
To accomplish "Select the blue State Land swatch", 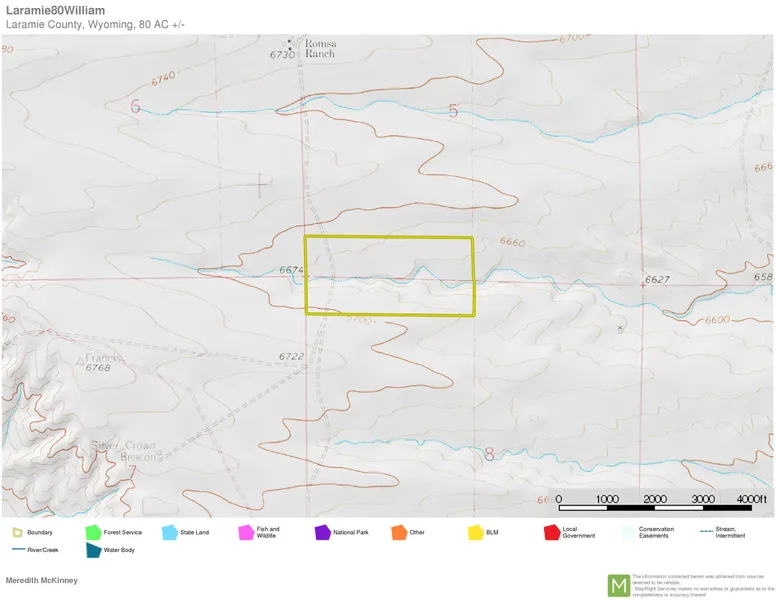I will pos(170,533).
